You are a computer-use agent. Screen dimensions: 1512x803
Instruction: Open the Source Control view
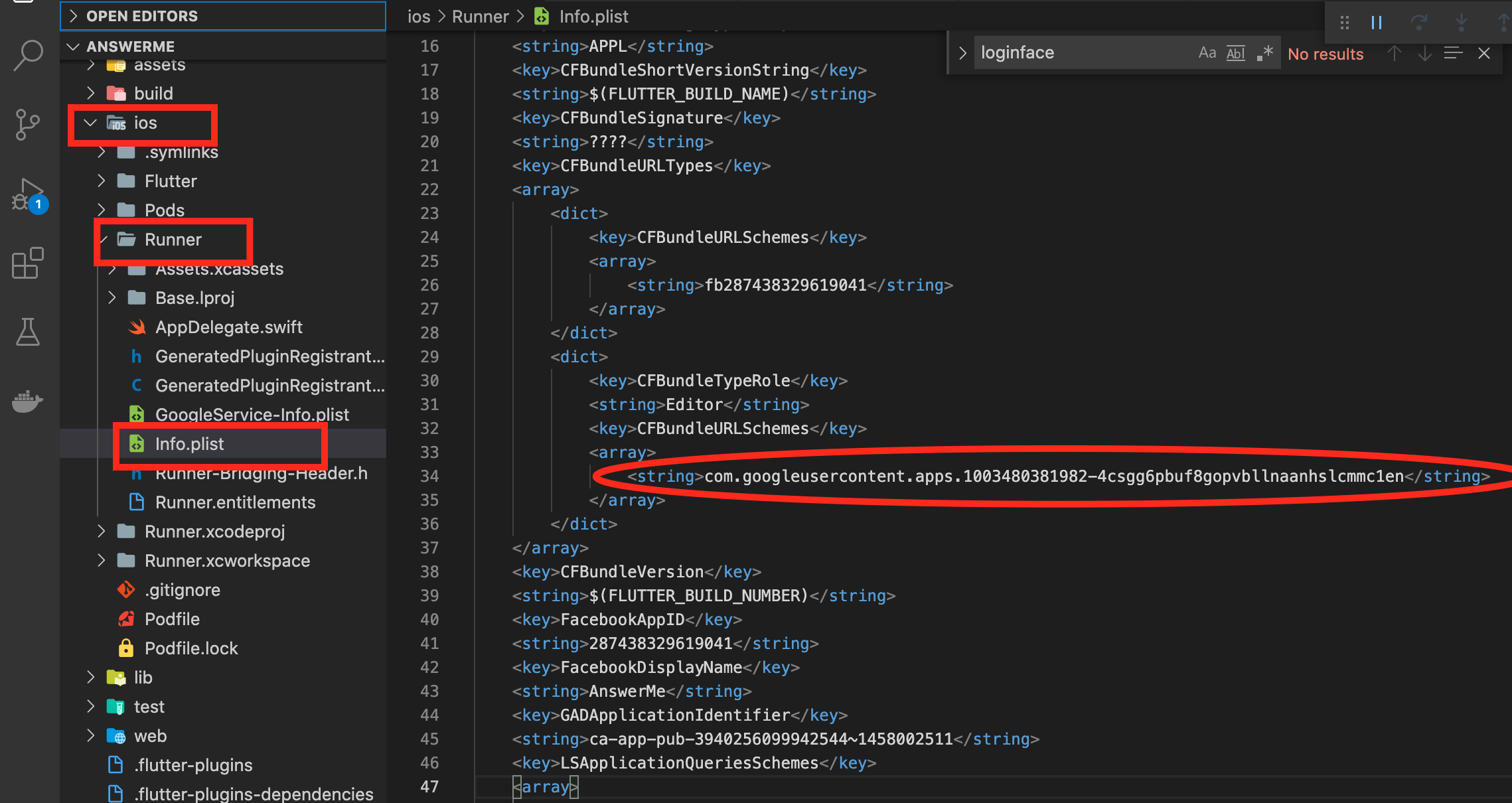29,125
